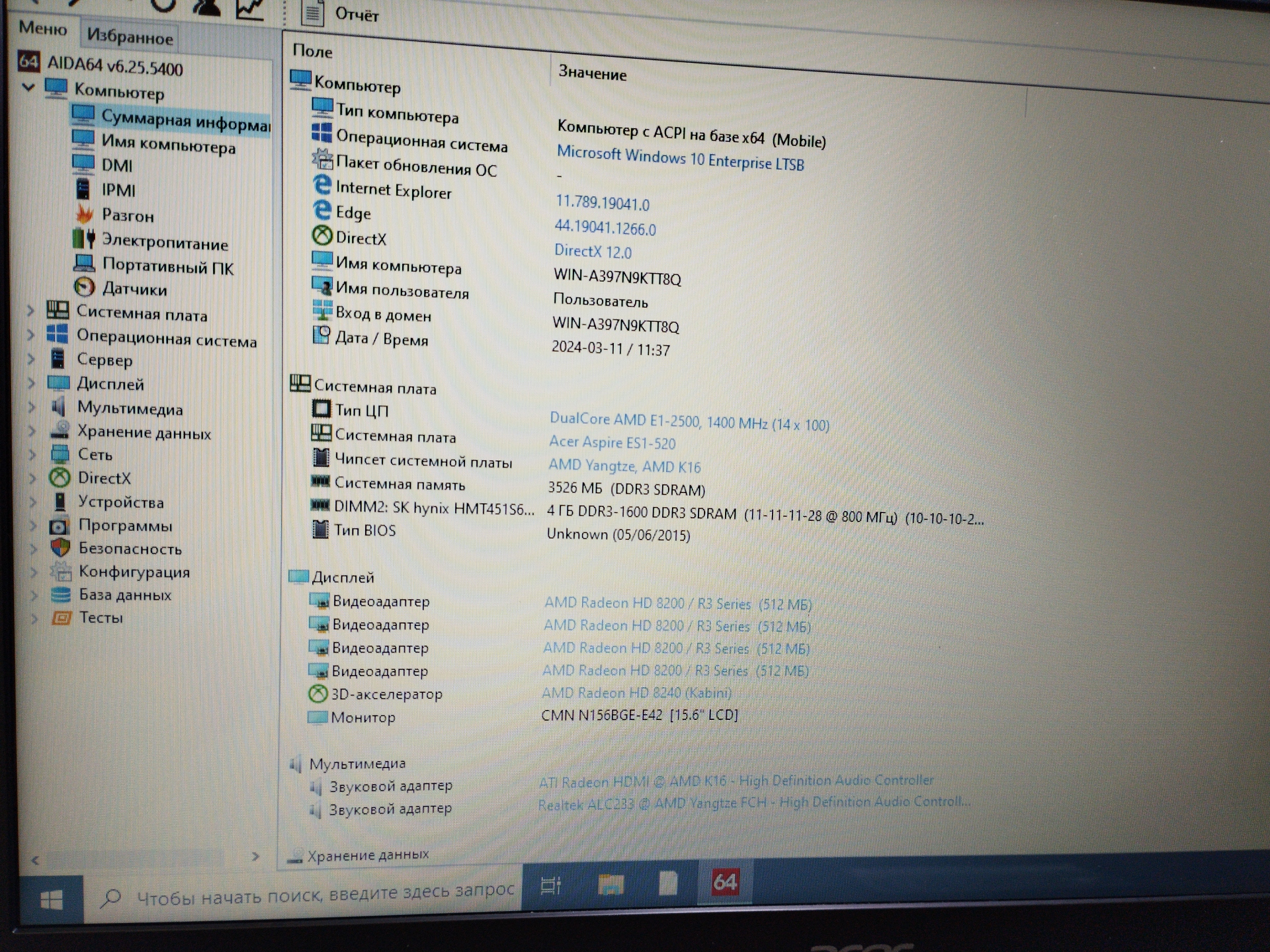Open the DualCore AMD E1-2500 CPU link
Screen dimensions: 1270x952
689,421
